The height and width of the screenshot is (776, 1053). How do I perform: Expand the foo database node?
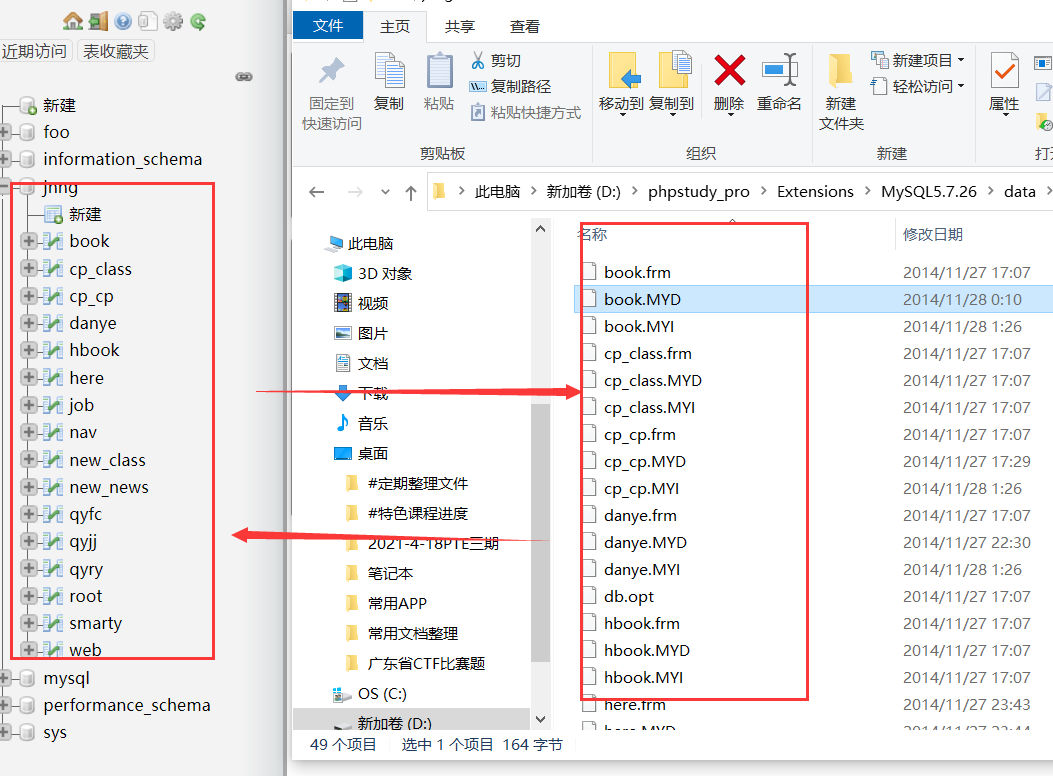coord(4,132)
